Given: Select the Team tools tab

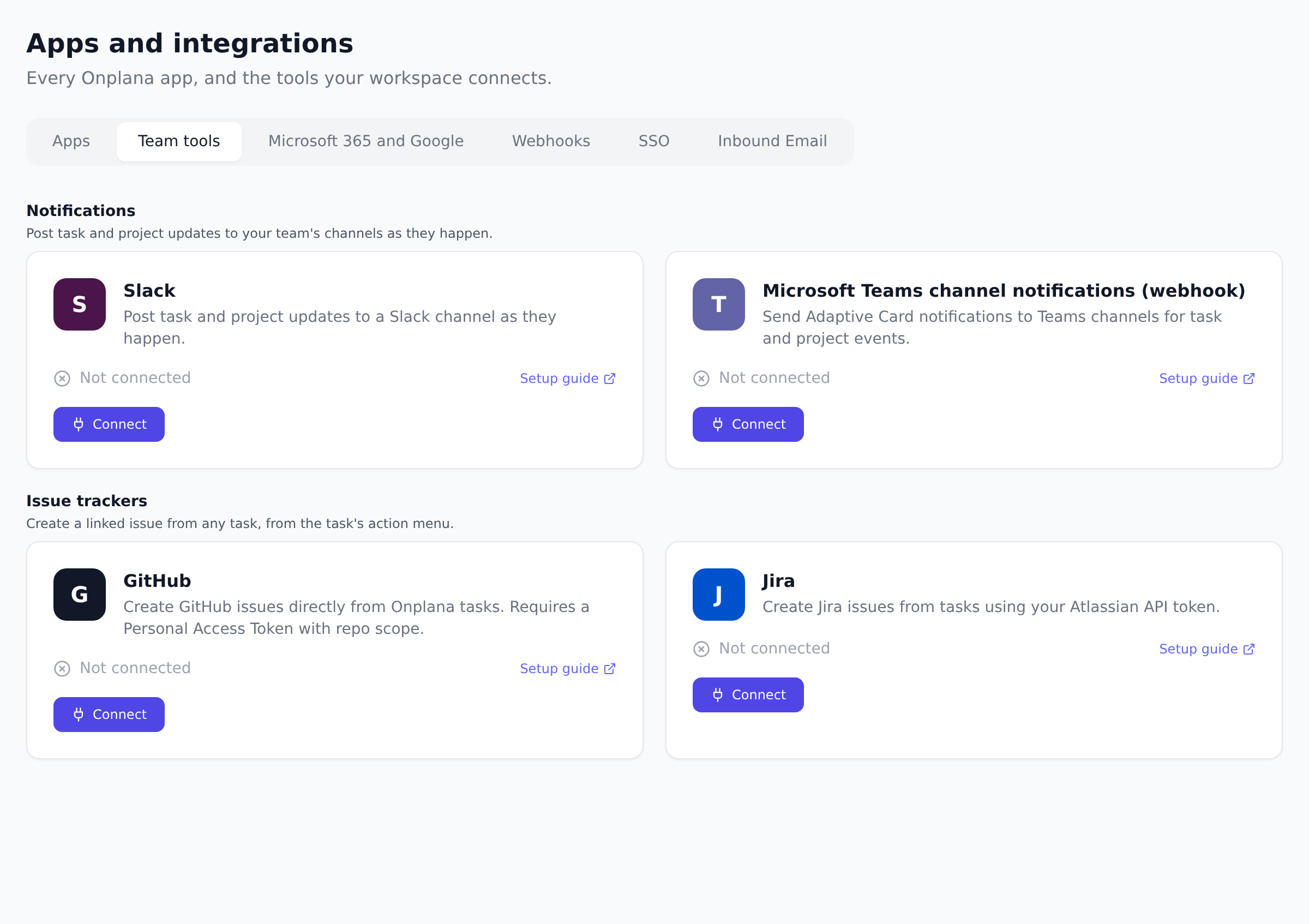Looking at the screenshot, I should click(x=179, y=141).
